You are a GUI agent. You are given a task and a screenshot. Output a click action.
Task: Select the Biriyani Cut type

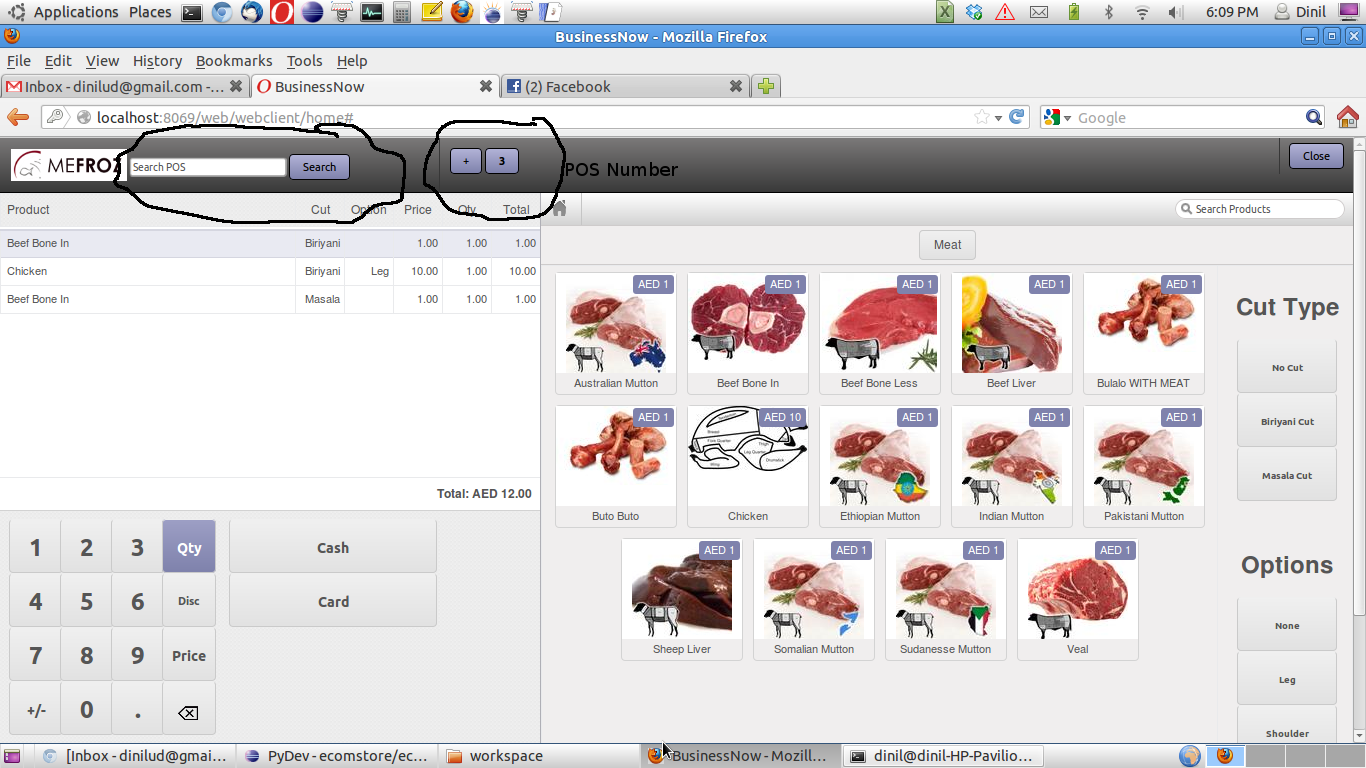tap(1287, 421)
